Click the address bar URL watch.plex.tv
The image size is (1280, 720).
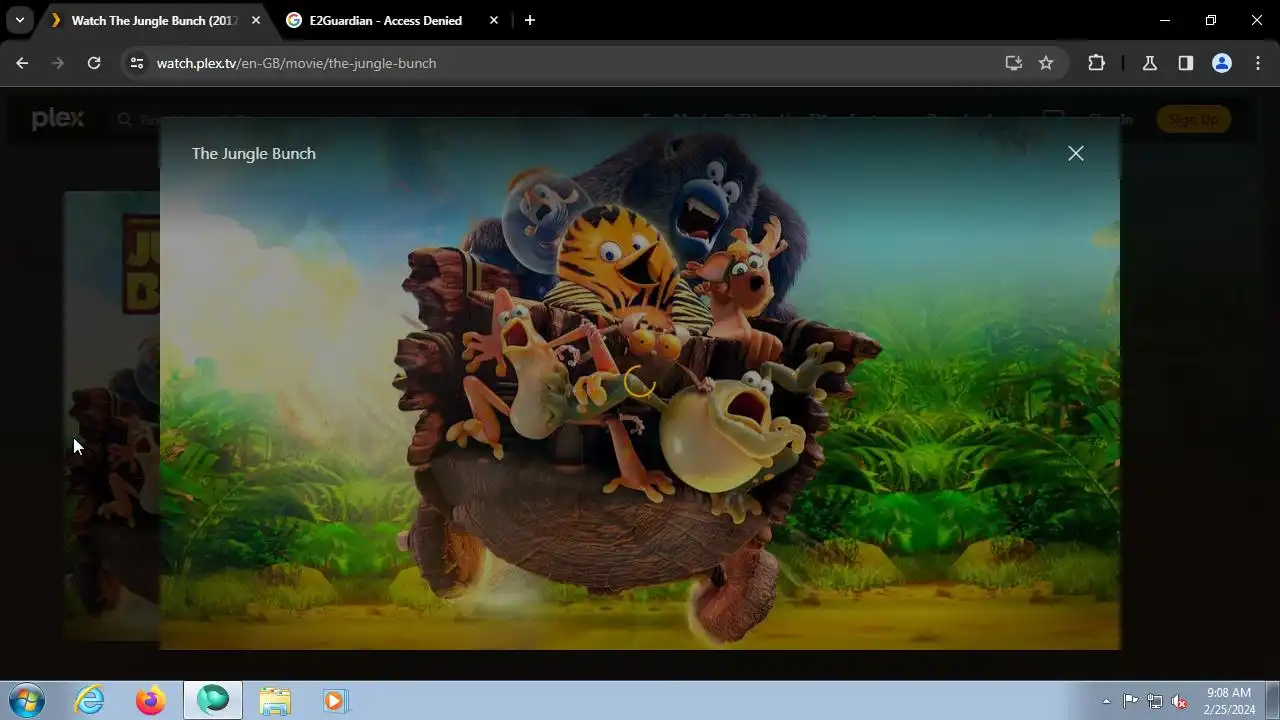coord(296,63)
